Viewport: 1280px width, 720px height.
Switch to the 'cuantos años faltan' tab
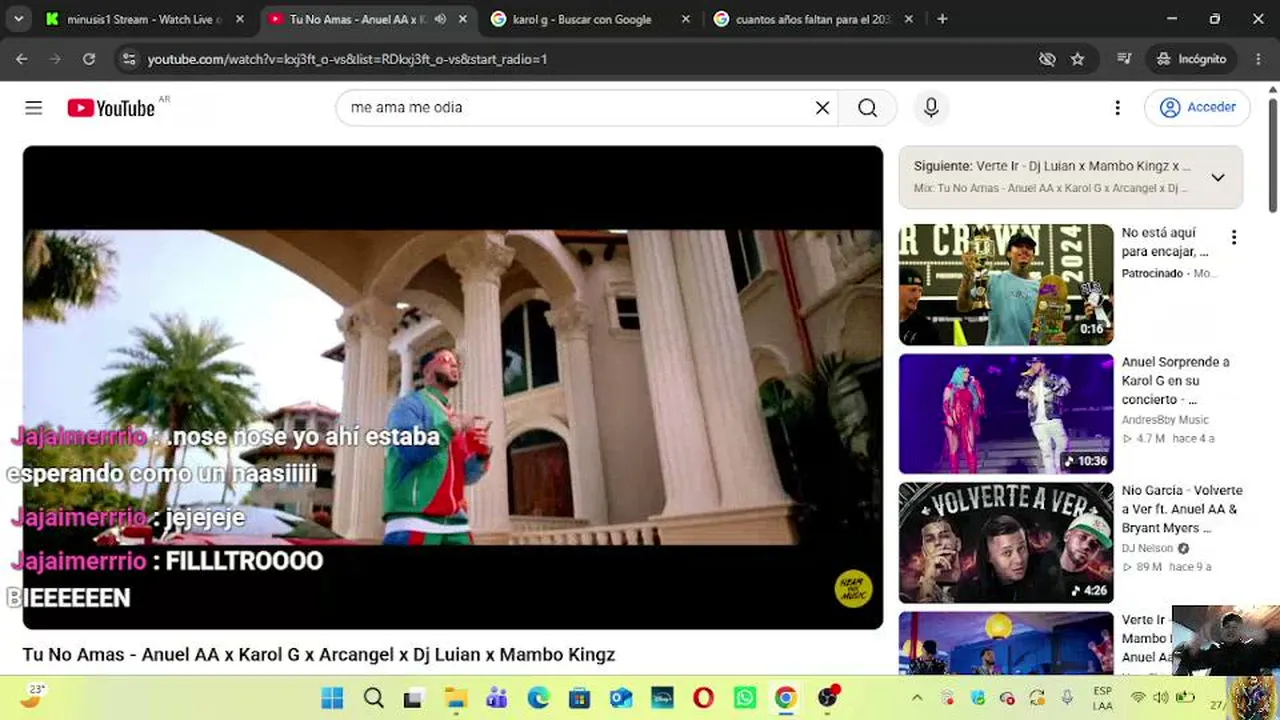(813, 19)
